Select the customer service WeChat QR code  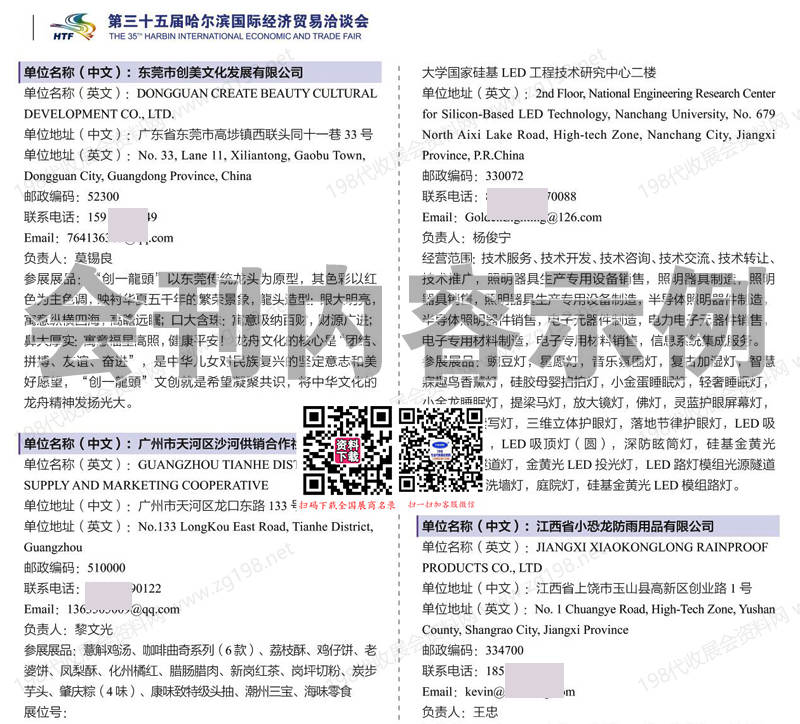click(440, 450)
